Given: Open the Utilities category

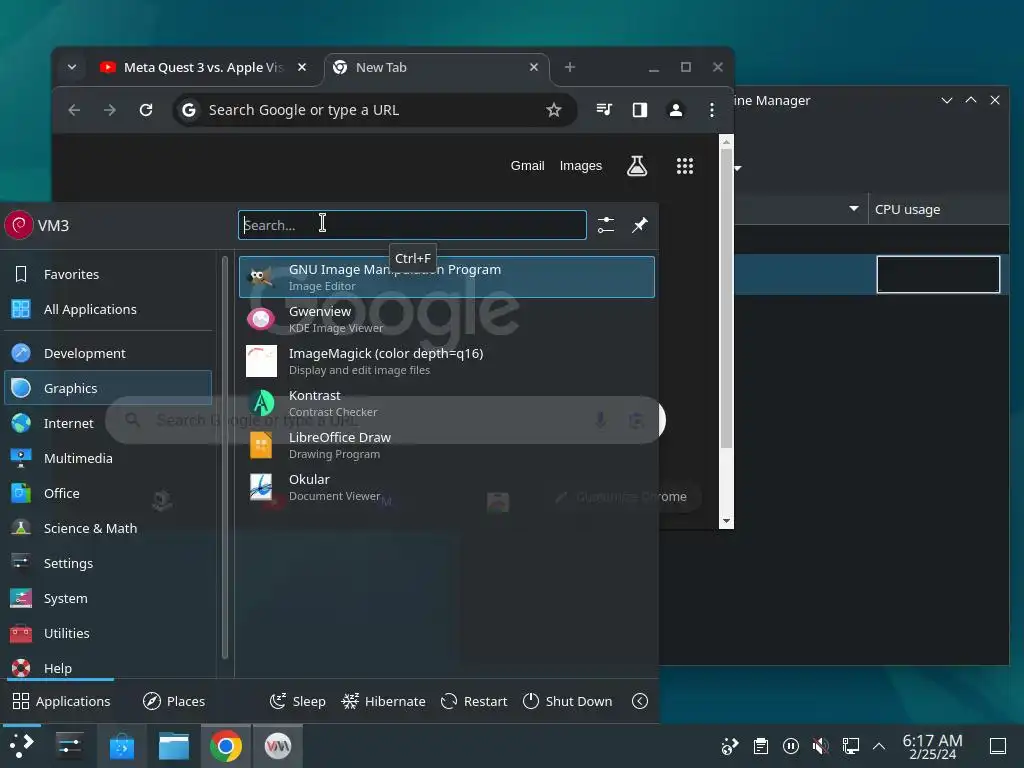Looking at the screenshot, I should coord(108,633).
